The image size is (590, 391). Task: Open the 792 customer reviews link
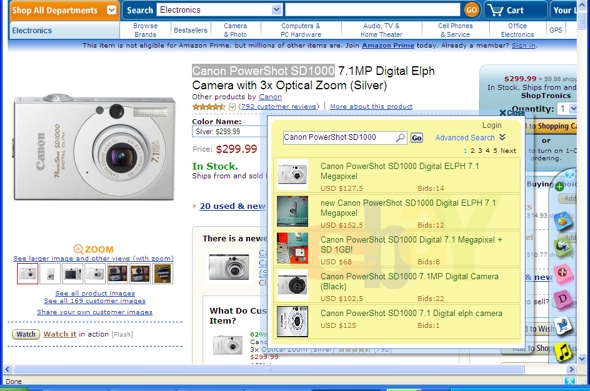coord(279,106)
